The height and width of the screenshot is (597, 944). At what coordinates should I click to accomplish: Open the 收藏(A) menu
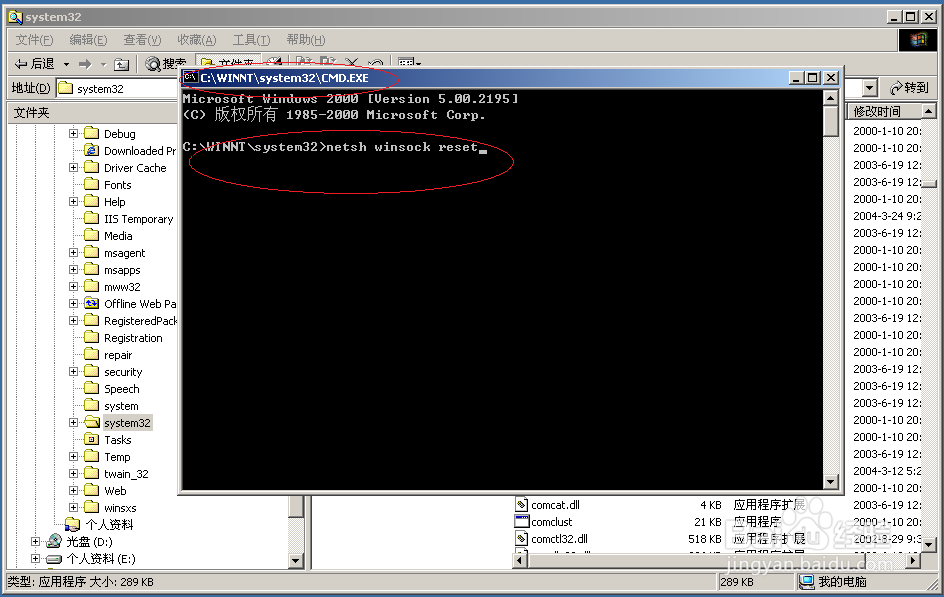pos(196,39)
